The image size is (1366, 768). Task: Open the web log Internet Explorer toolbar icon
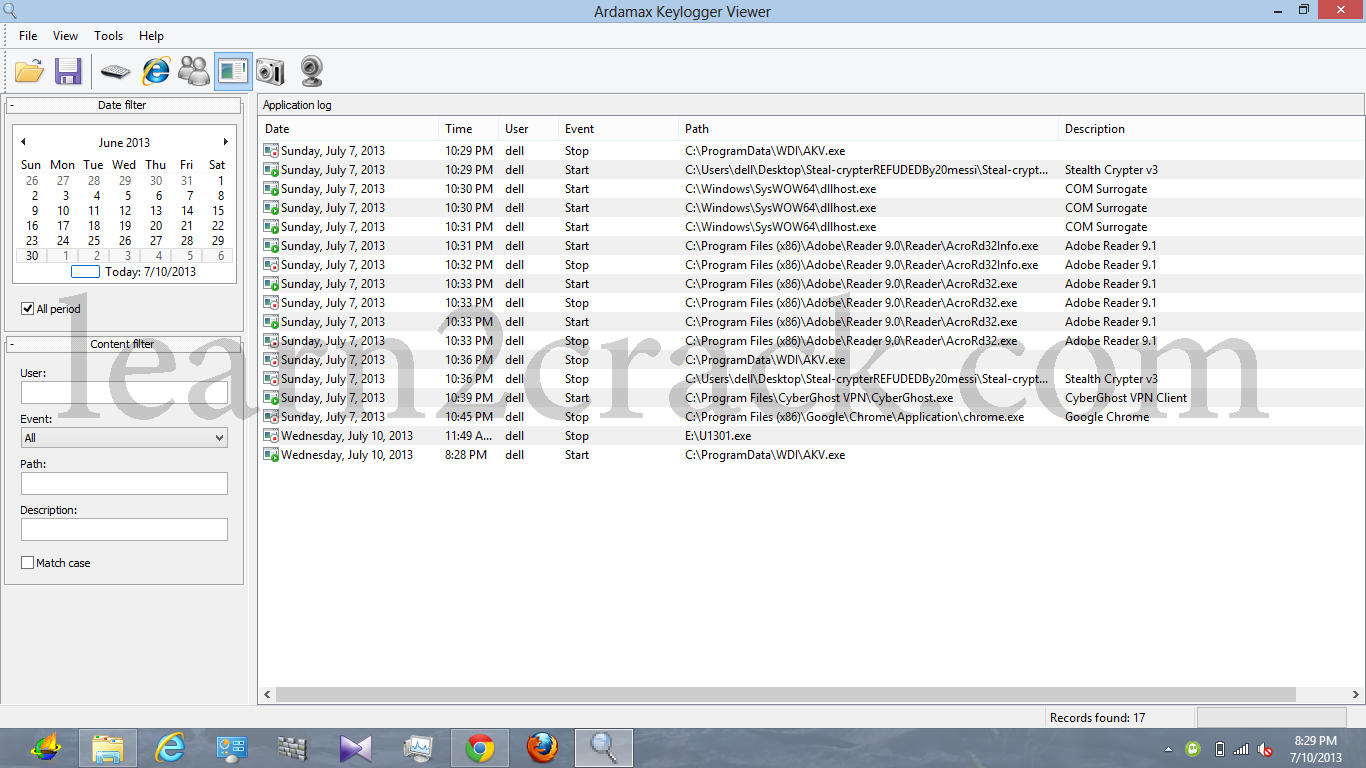click(156, 71)
